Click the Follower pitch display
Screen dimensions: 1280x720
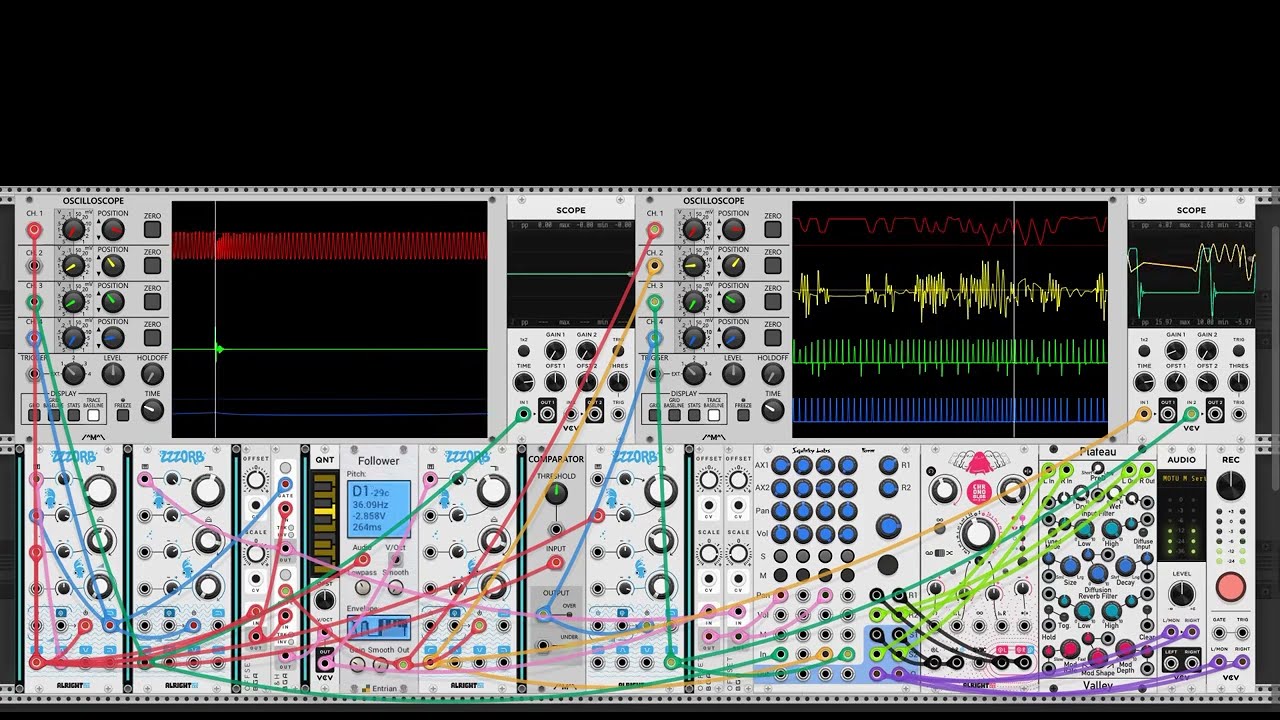pyautogui.click(x=378, y=510)
